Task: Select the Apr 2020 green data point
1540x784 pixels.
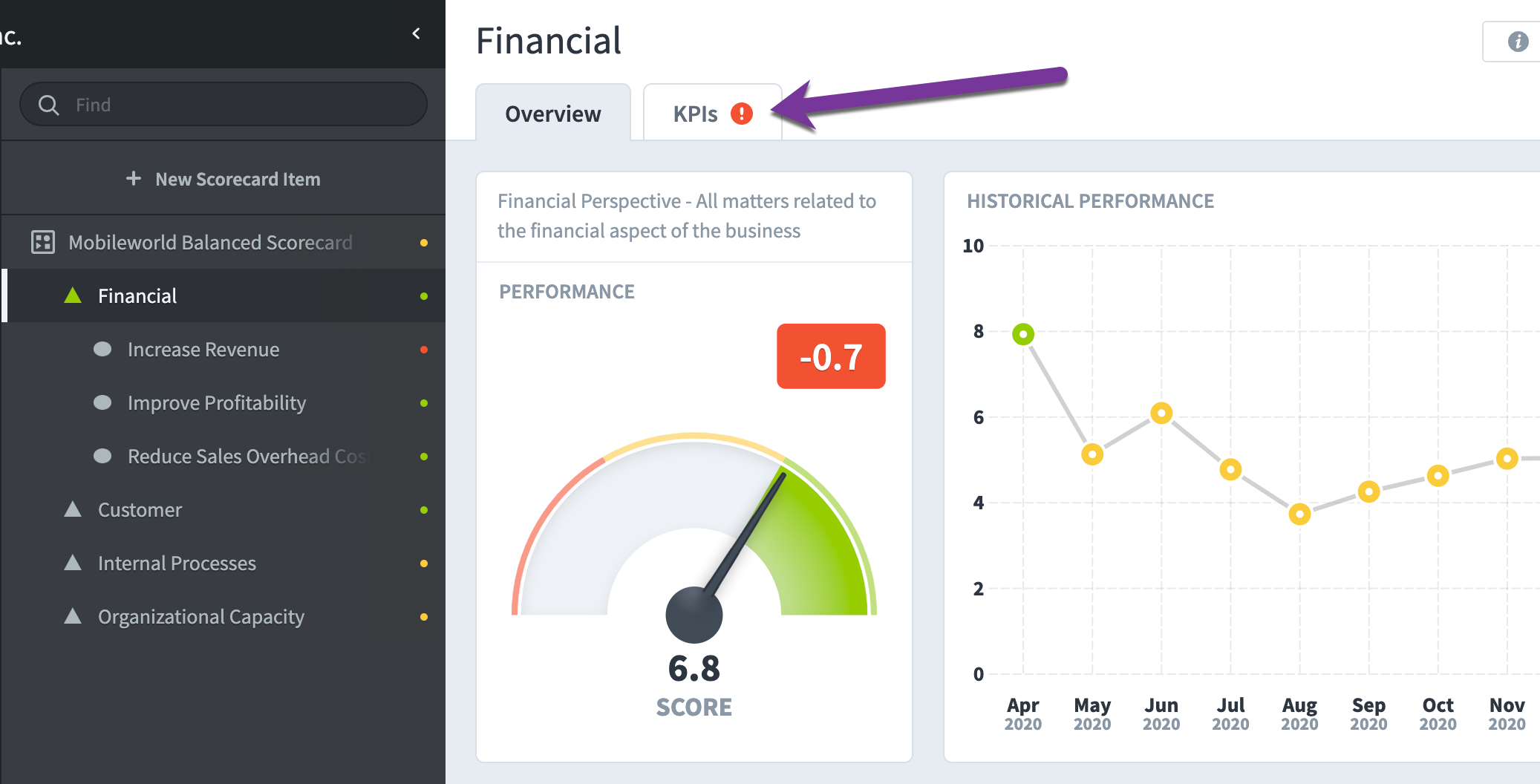Action: point(1023,334)
